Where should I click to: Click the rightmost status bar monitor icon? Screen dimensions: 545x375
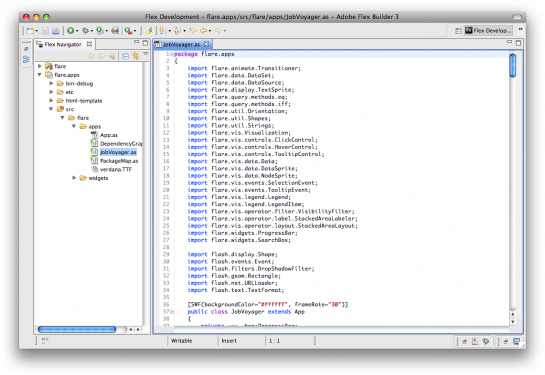pos(516,341)
